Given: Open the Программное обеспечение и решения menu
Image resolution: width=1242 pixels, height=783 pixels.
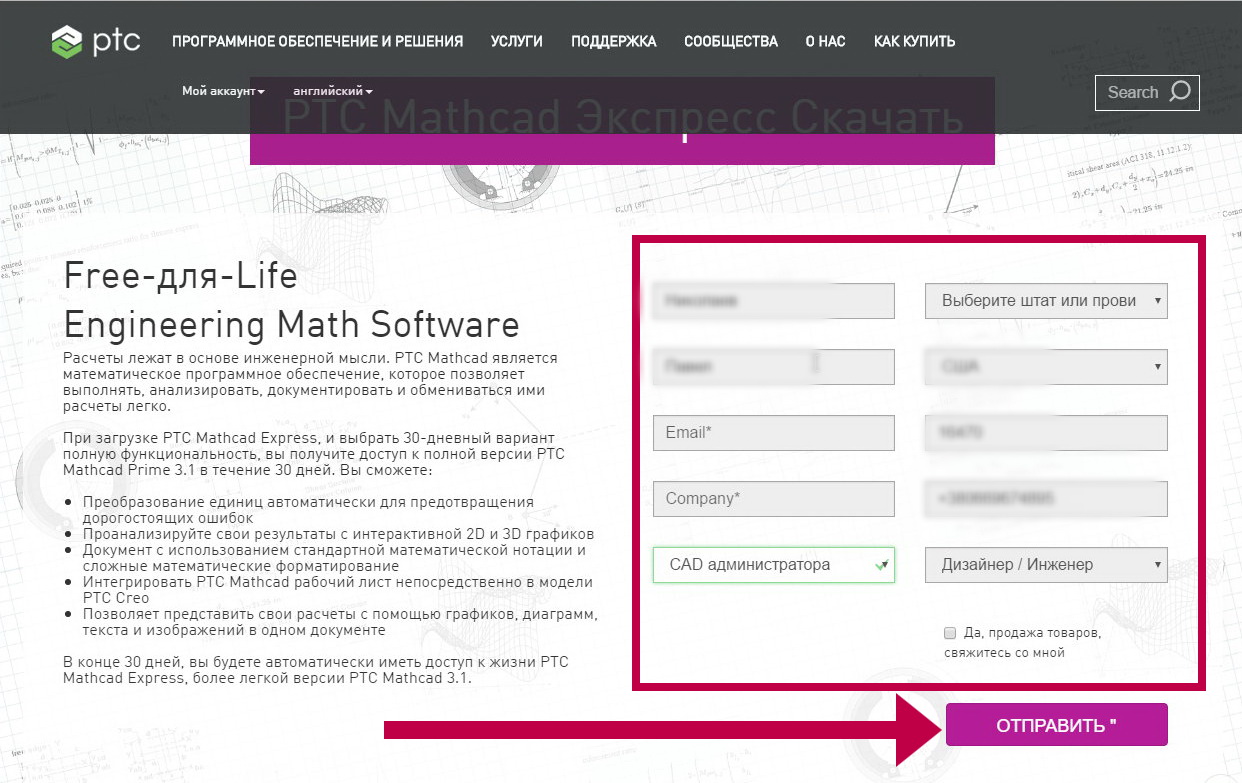Looking at the screenshot, I should click(x=317, y=42).
